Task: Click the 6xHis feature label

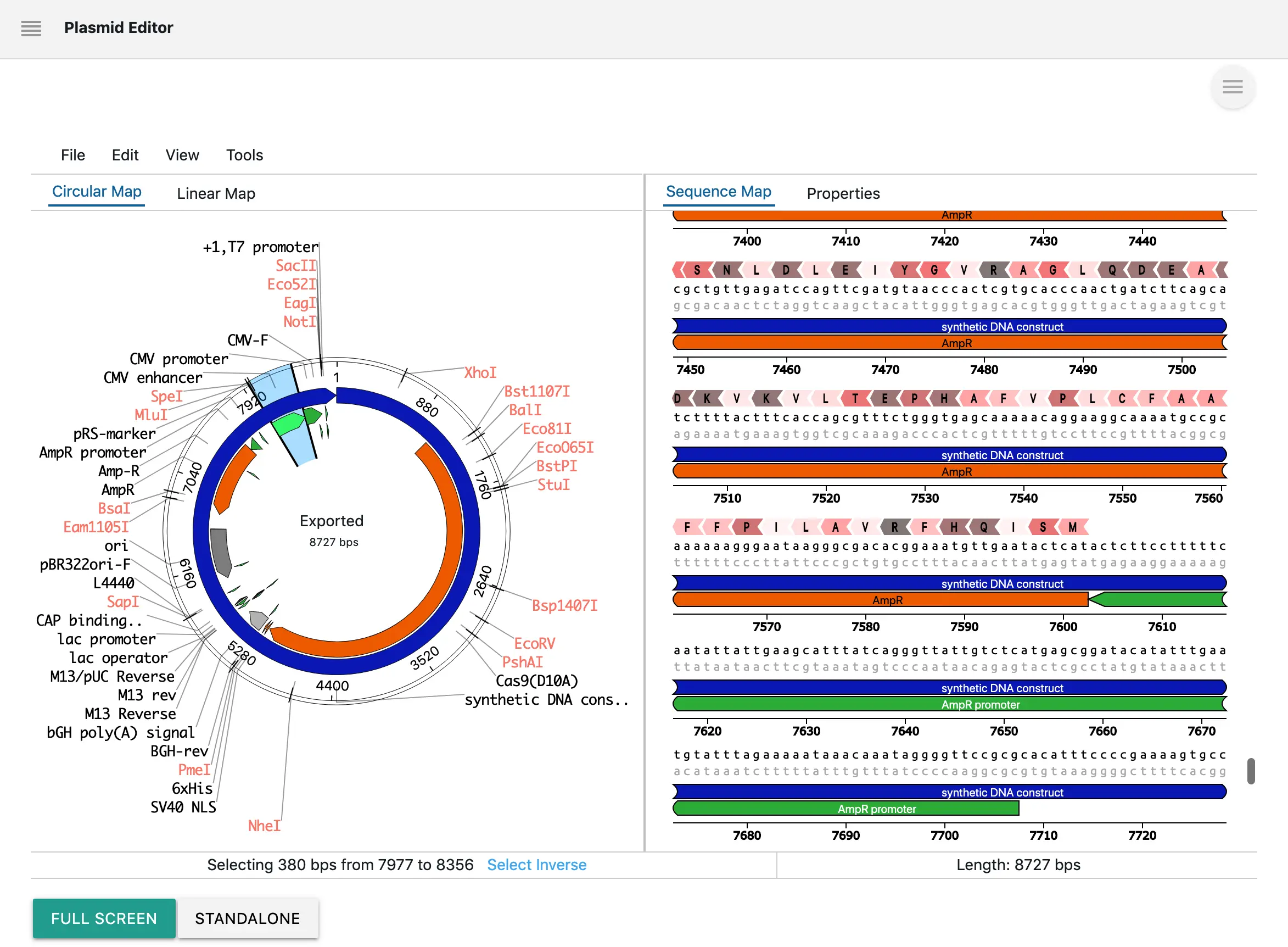Action: pyautogui.click(x=192, y=789)
